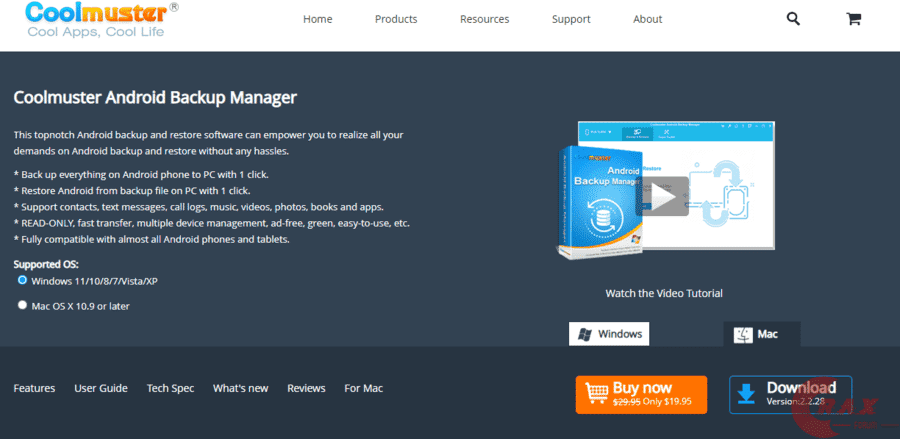
Task: Click the Watch the Video Tutorial text
Action: 664,293
